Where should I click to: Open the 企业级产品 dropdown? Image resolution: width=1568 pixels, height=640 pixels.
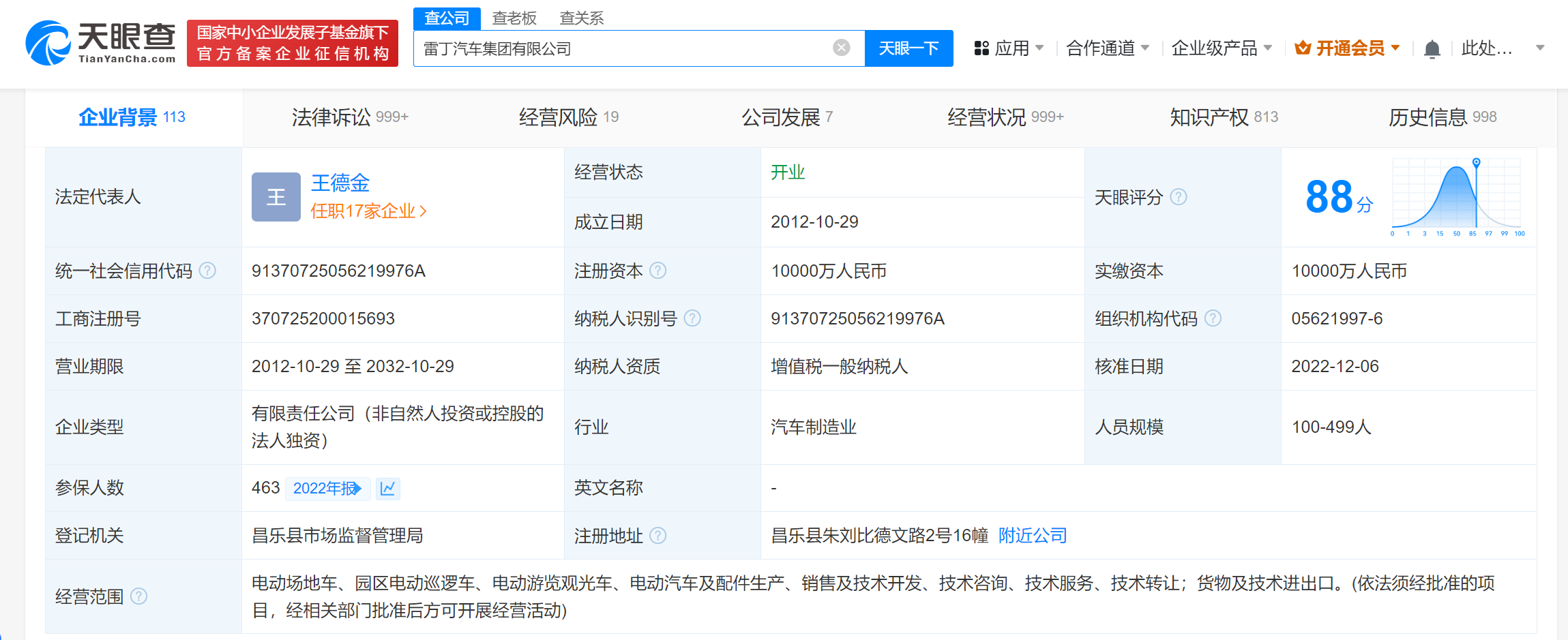pos(1221,48)
